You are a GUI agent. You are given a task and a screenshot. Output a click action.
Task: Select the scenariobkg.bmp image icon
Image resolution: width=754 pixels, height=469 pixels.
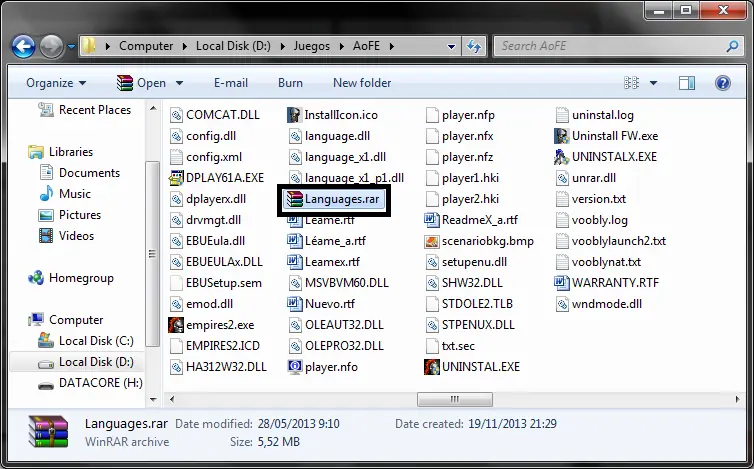(432, 241)
